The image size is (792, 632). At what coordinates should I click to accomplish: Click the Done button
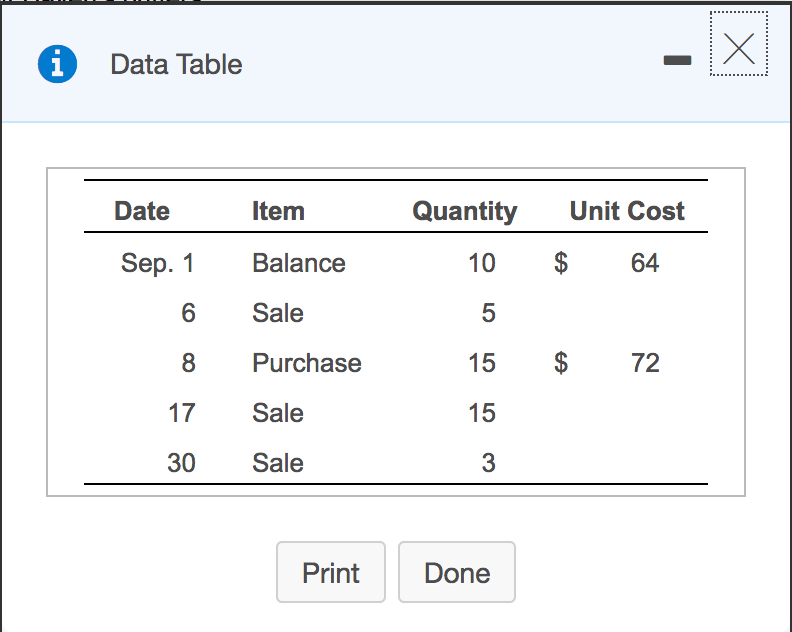pos(456,573)
